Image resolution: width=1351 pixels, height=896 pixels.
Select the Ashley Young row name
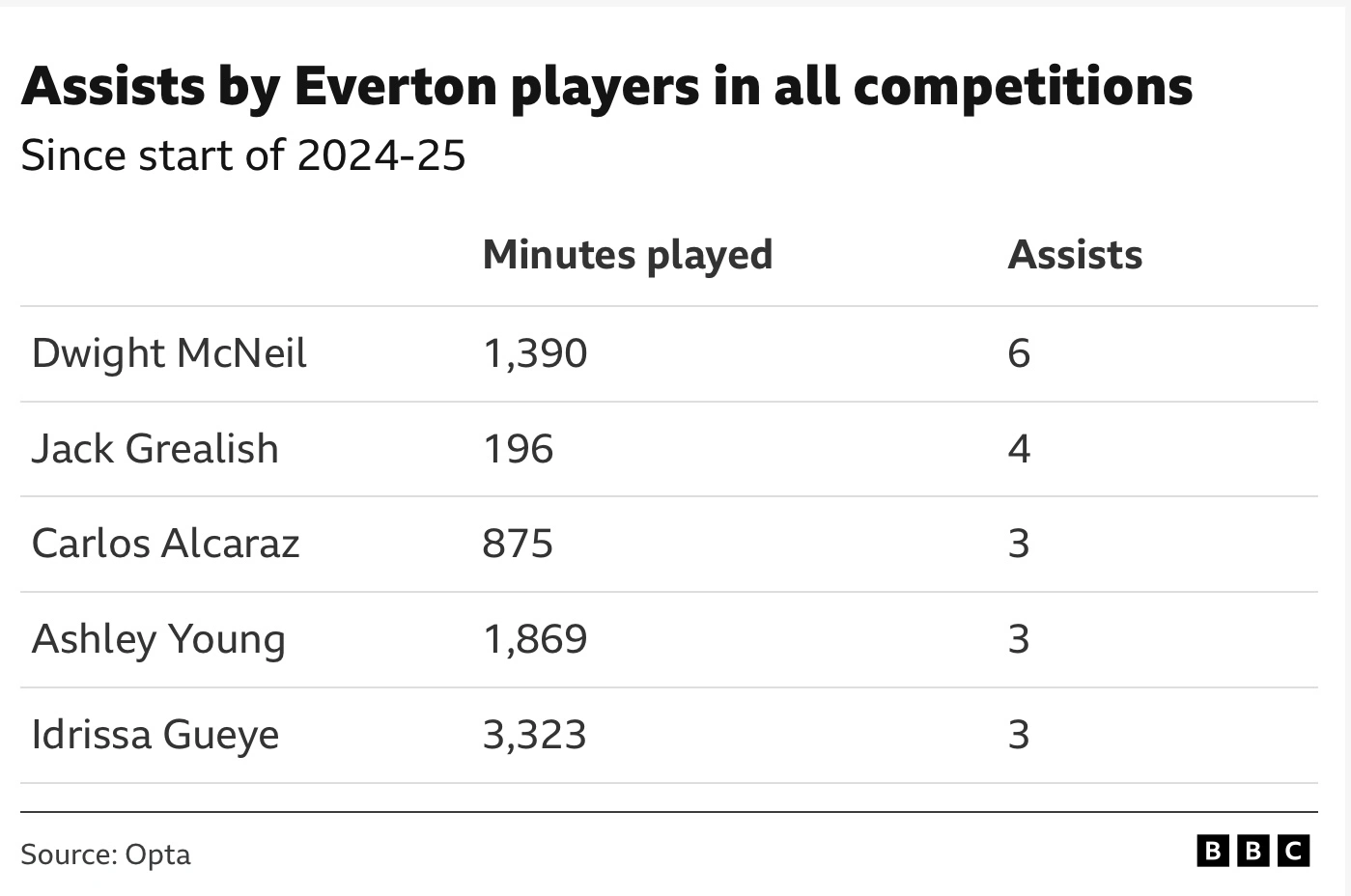coord(158,639)
